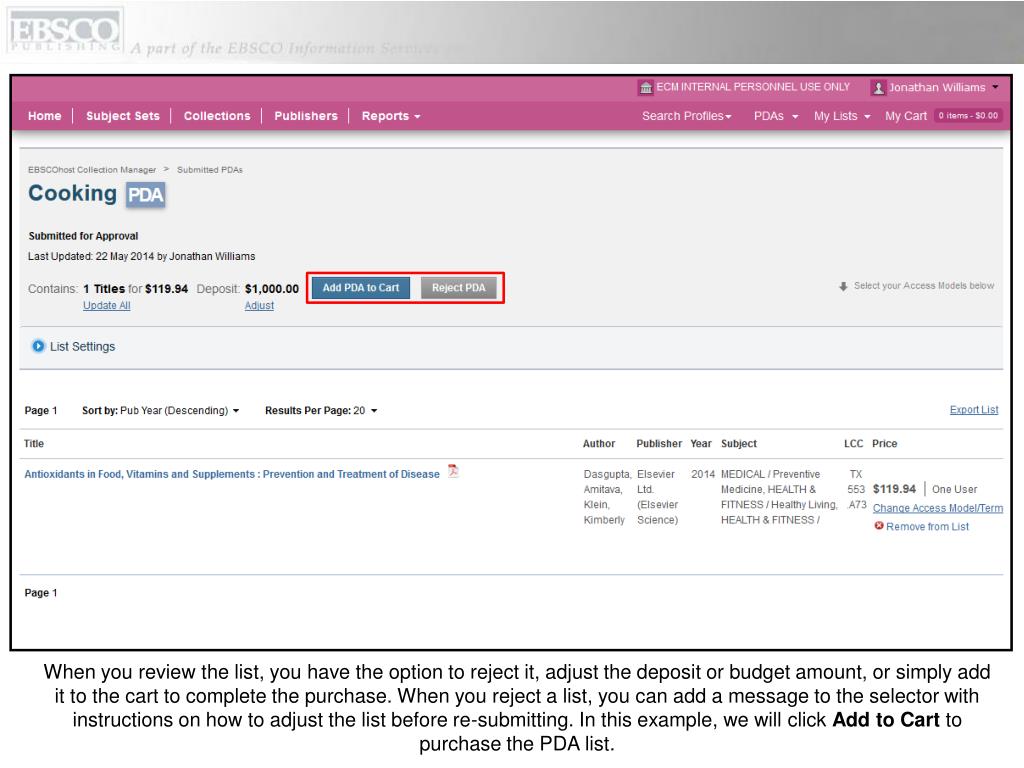The height and width of the screenshot is (768, 1024).
Task: Click the Change Access Model/Term link
Action: 938,508
